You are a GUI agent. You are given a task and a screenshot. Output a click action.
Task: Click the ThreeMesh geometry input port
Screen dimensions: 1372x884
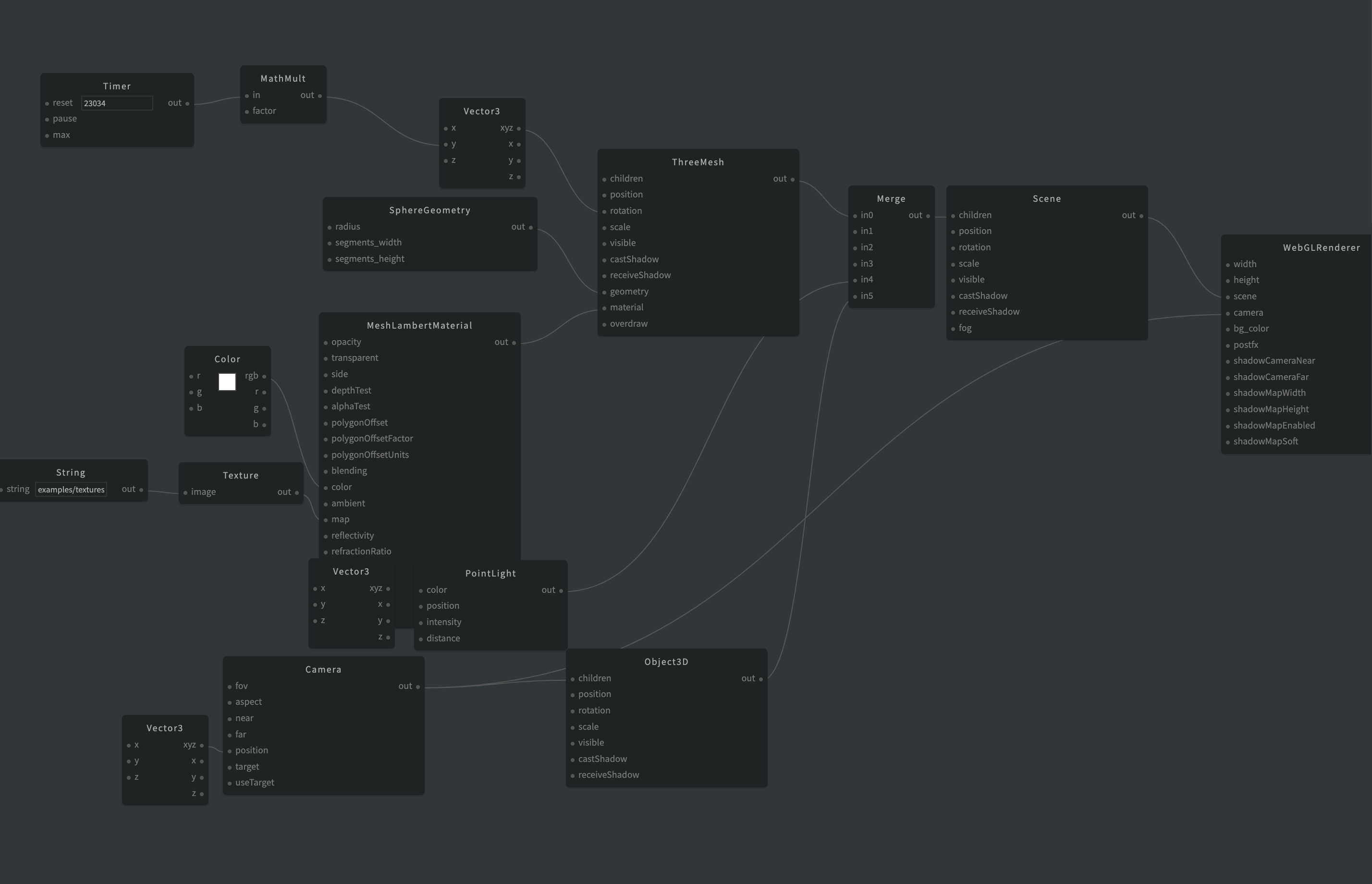click(604, 292)
